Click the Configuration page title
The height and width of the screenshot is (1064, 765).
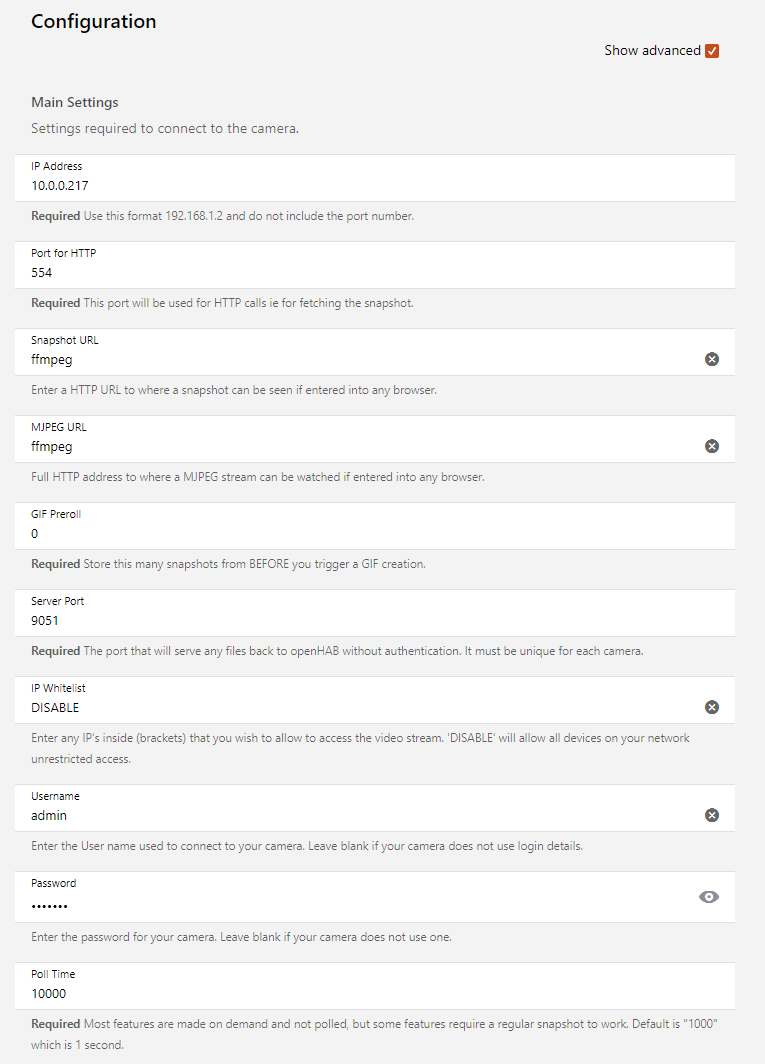(94, 21)
